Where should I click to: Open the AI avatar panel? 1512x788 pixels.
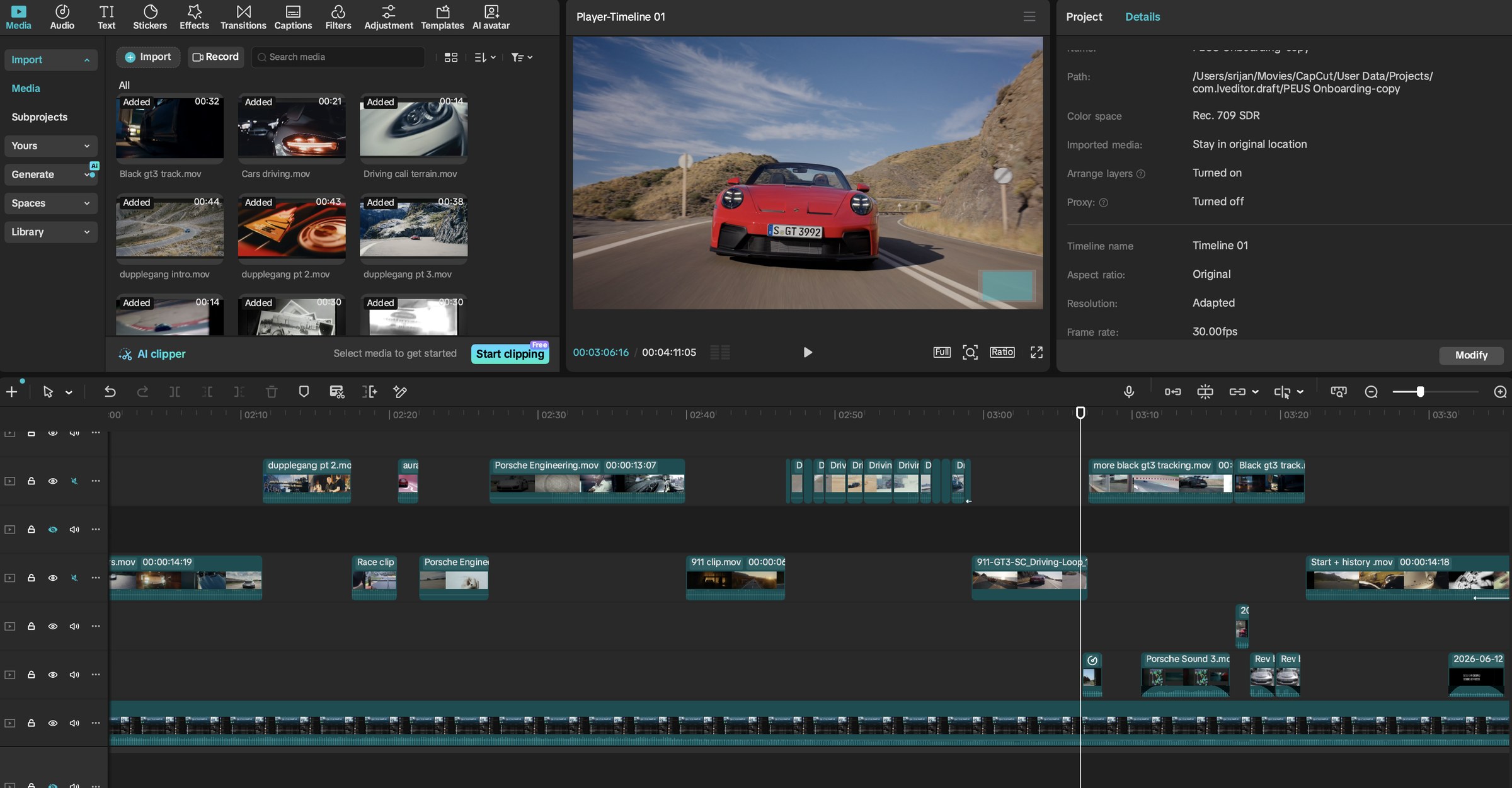(x=491, y=17)
